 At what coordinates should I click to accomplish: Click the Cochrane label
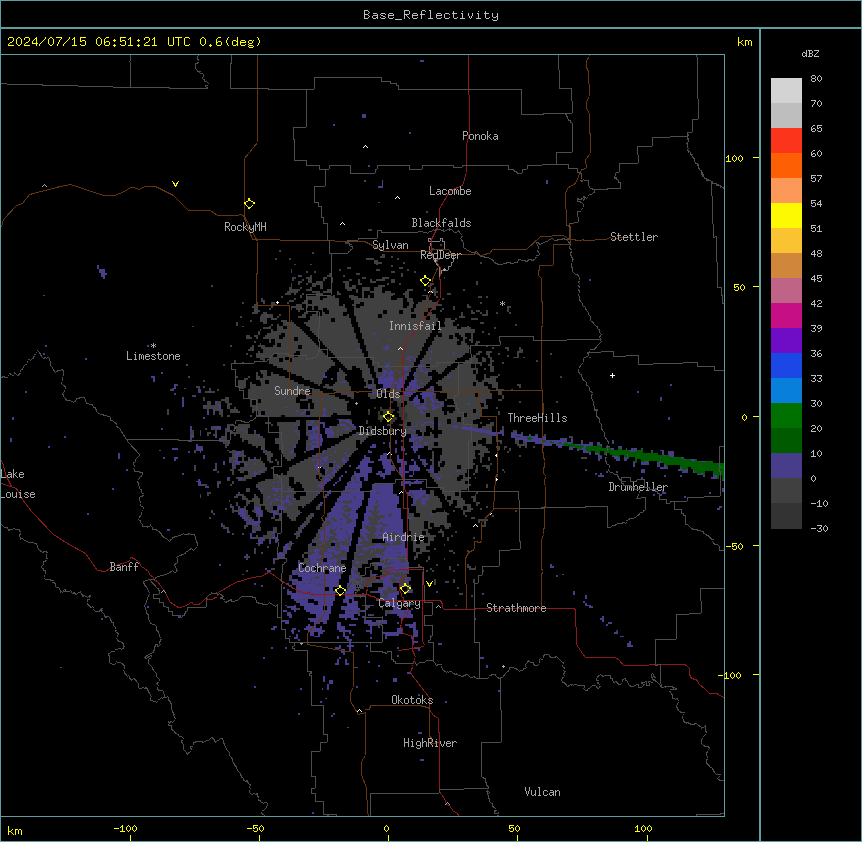coord(322,568)
